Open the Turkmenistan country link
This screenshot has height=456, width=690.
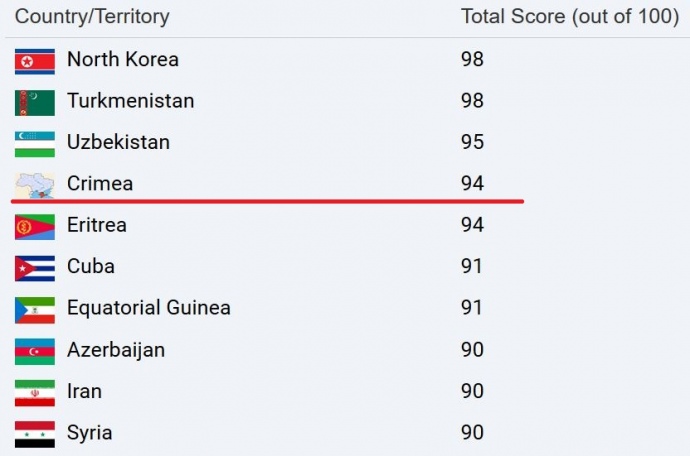130,101
